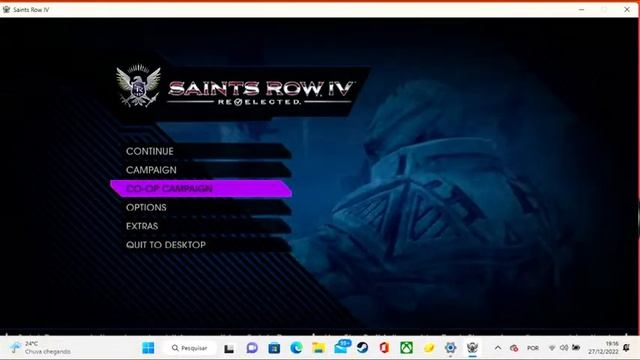Open Task View from the taskbar

point(229,348)
